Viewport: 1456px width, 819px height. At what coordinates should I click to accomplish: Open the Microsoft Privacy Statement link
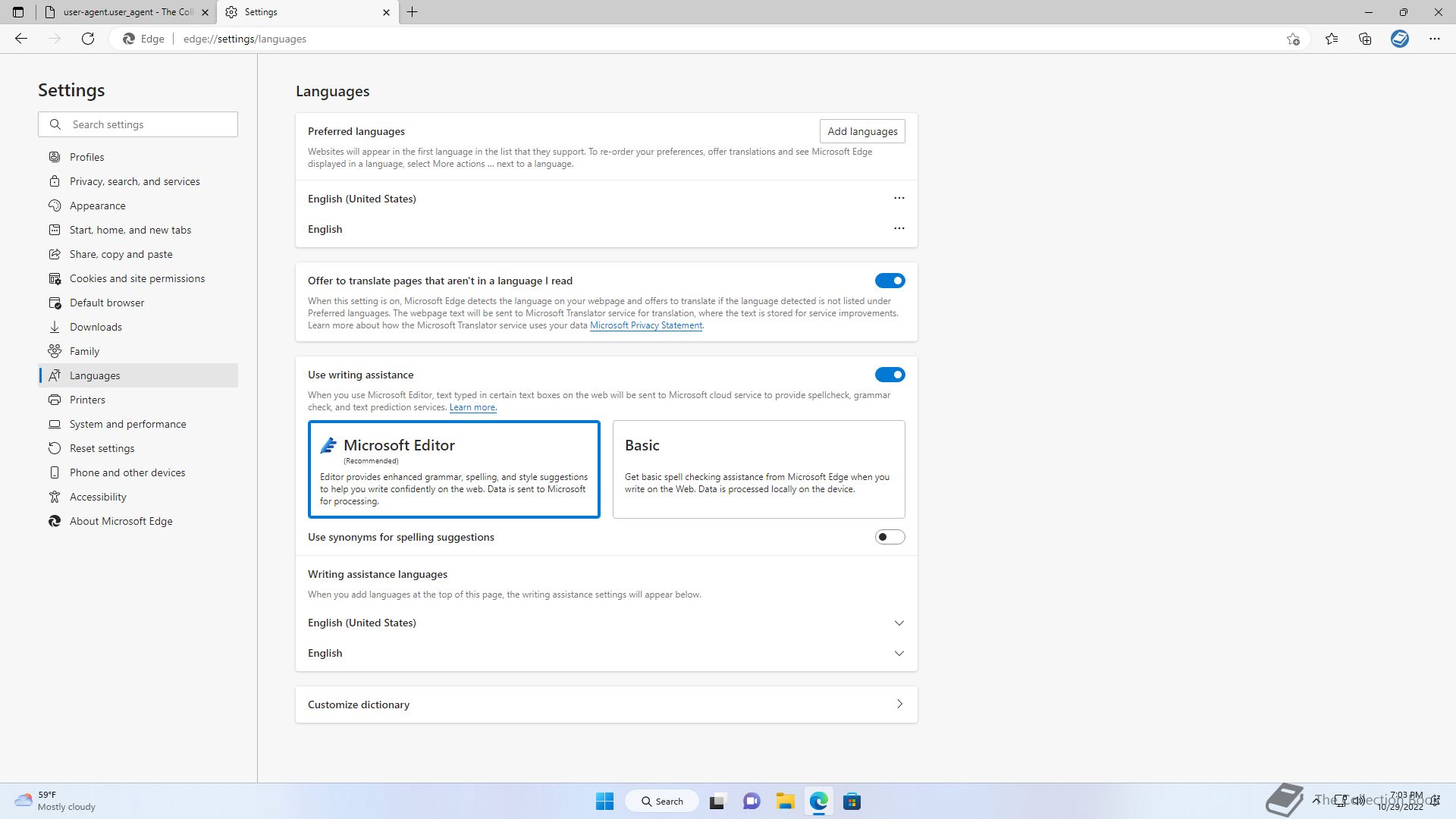point(646,325)
